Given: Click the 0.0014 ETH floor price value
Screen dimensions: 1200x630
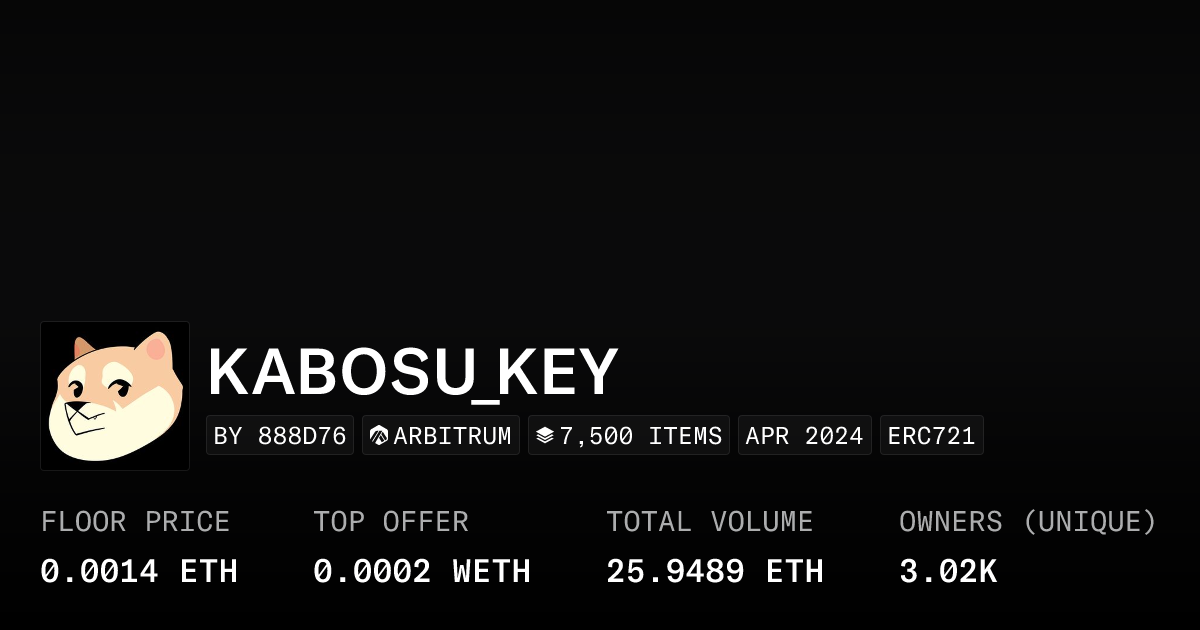Looking at the screenshot, I should coord(139,572).
